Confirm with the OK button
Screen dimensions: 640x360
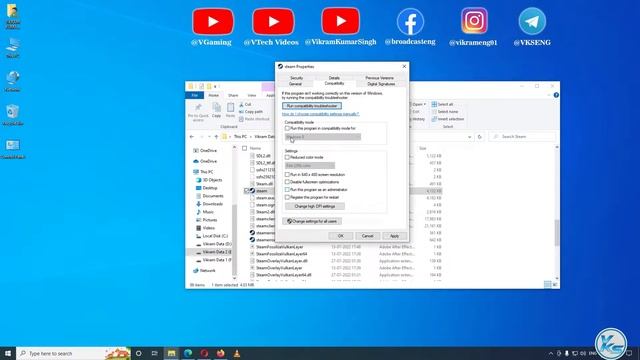point(340,236)
